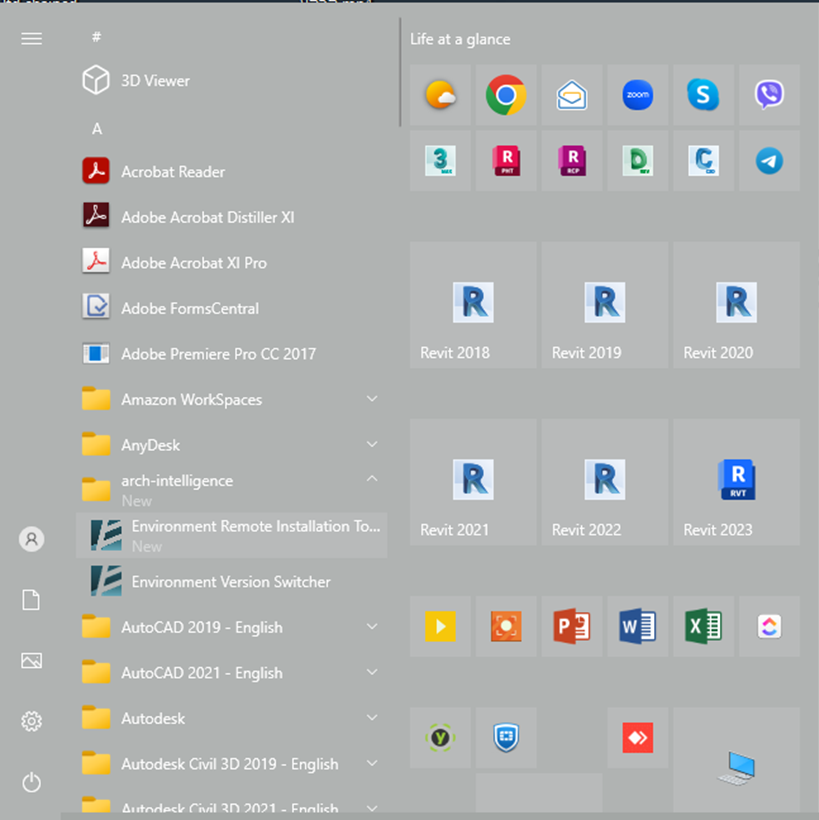Image resolution: width=819 pixels, height=820 pixels.
Task: Open the orange screen-capture tile
Action: pyautogui.click(x=506, y=626)
